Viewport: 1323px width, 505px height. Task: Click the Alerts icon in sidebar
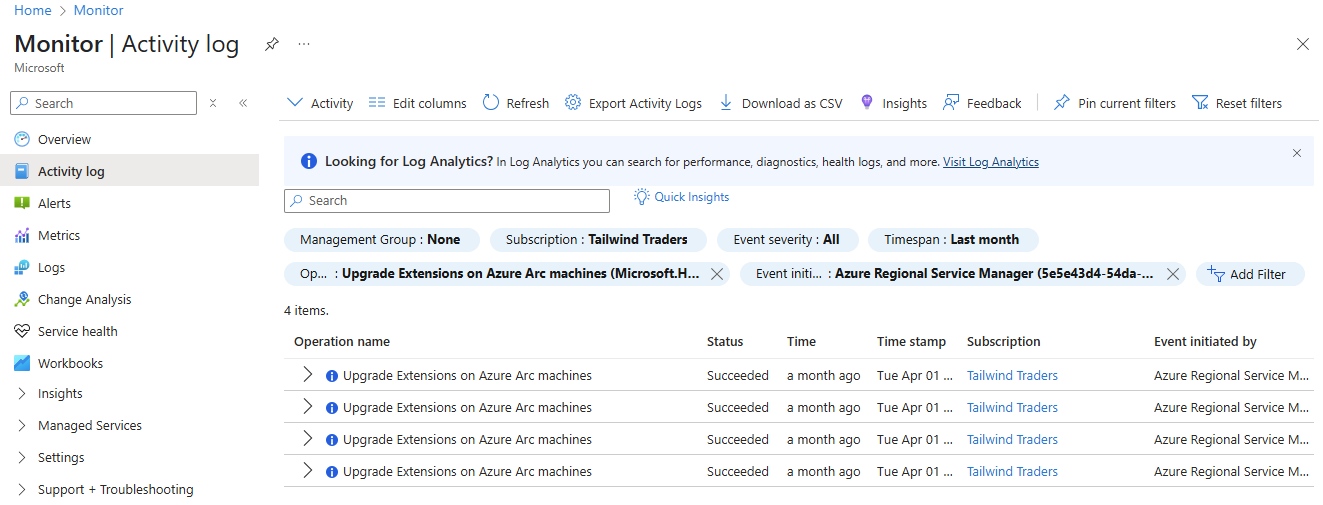22,203
